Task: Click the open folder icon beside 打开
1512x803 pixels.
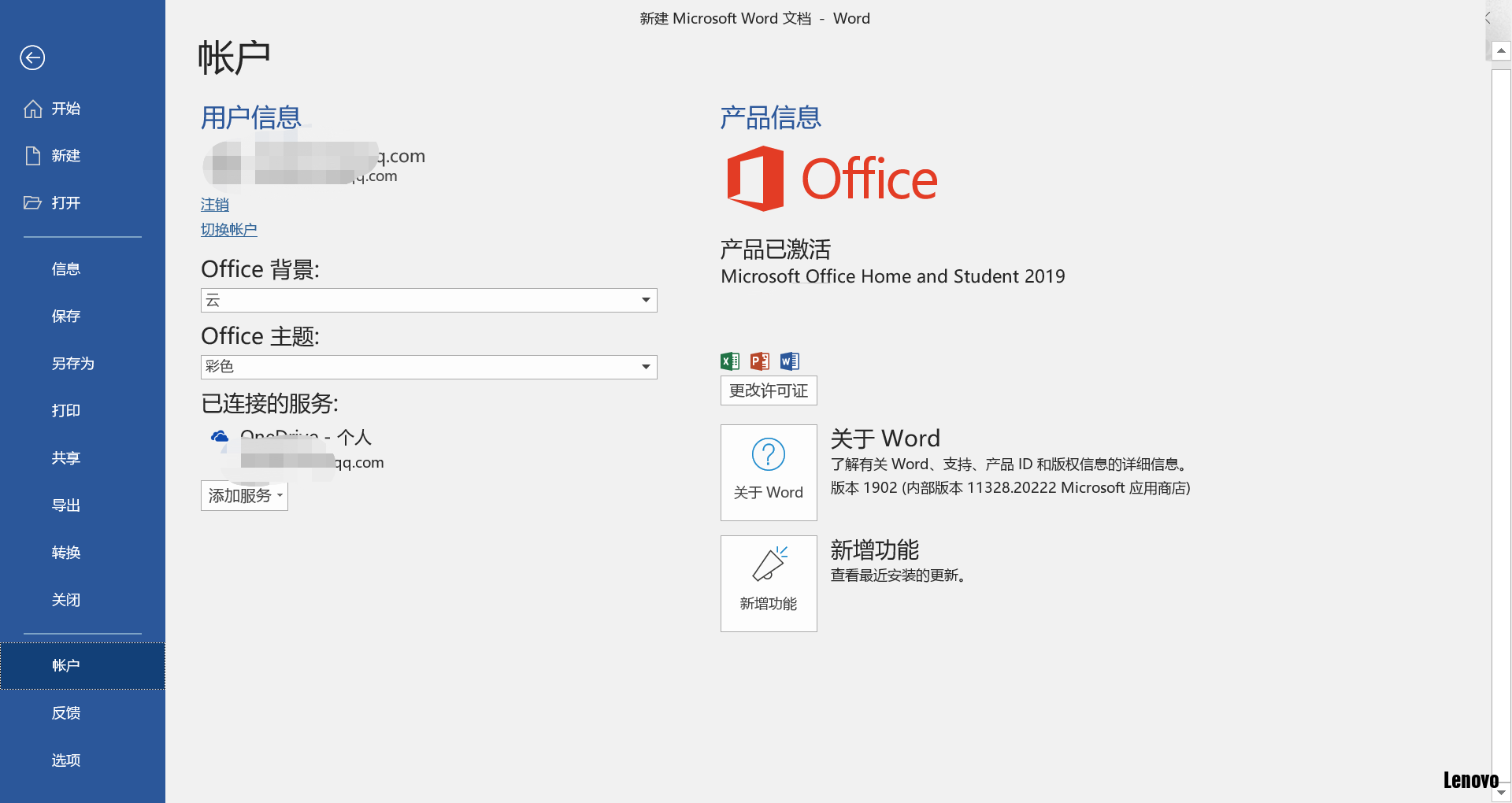Action: coord(33,203)
